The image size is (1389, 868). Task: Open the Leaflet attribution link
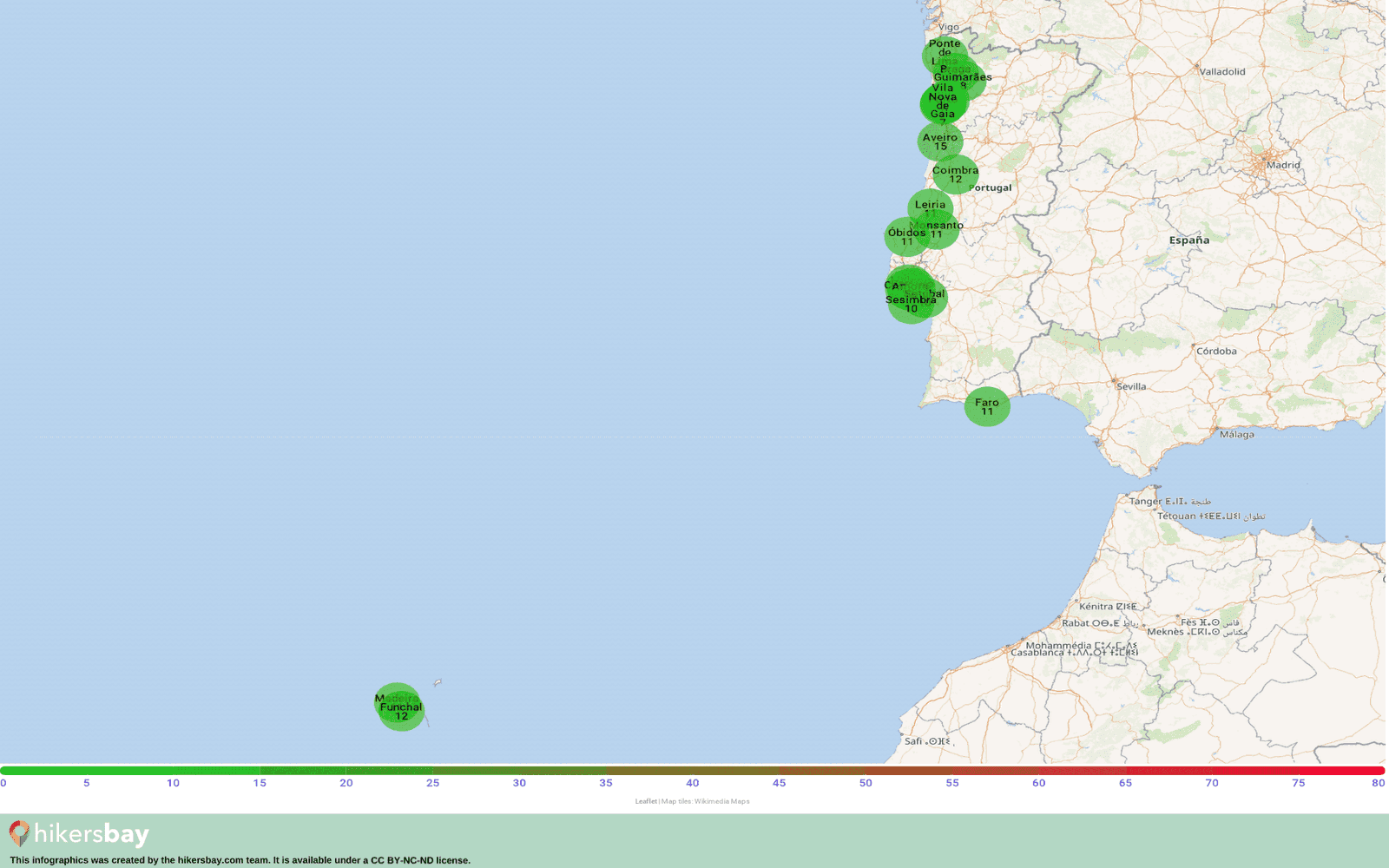pyautogui.click(x=645, y=801)
